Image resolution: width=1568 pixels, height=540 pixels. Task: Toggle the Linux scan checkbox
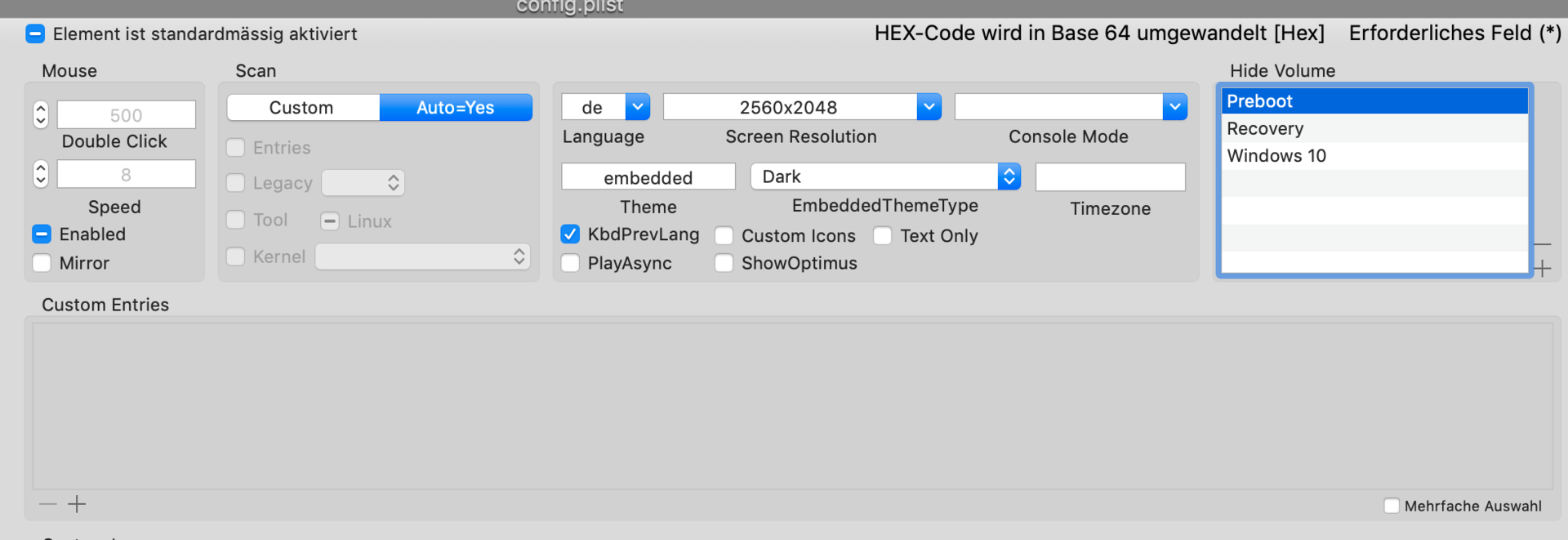pos(330,221)
